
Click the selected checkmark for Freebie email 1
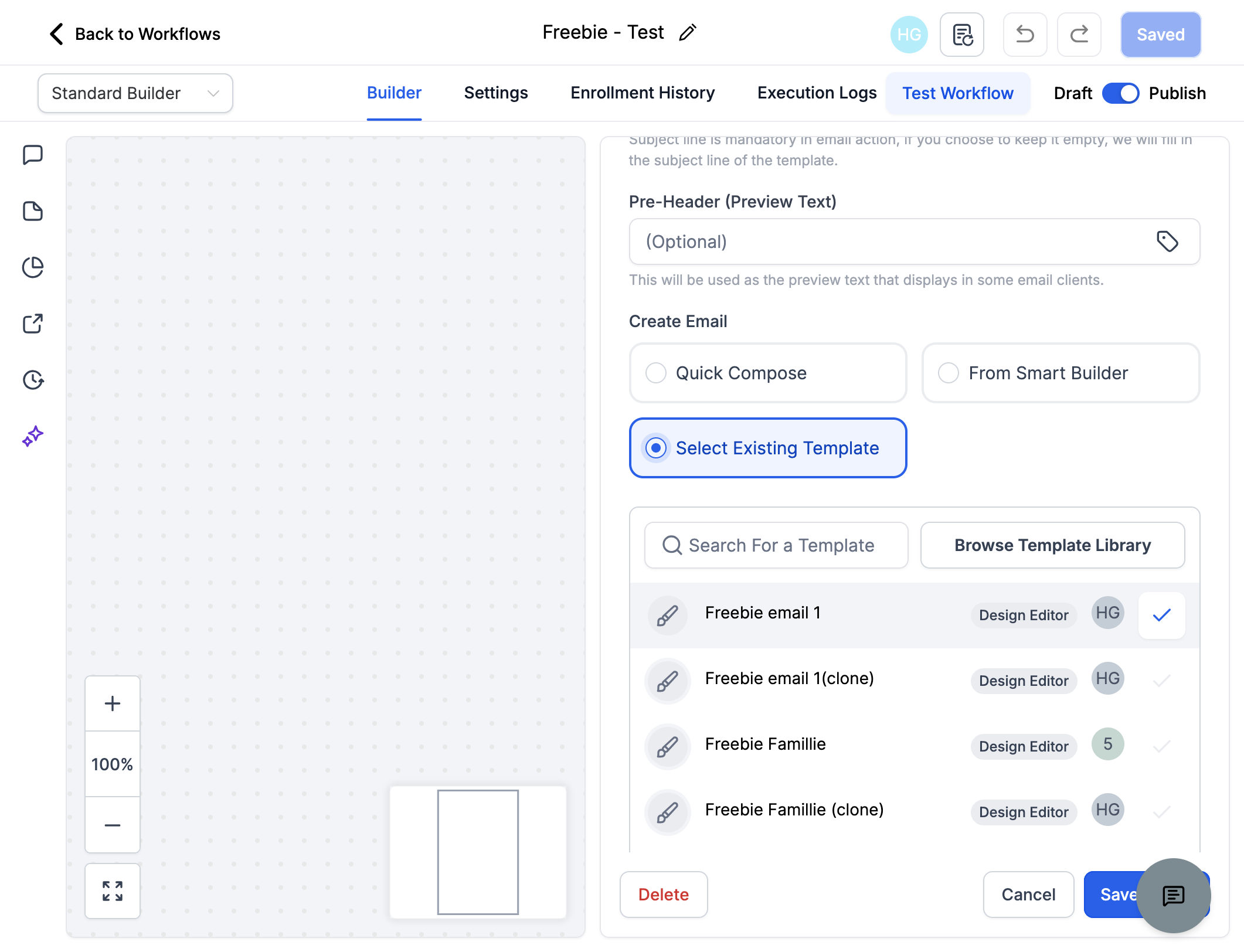[x=1161, y=616]
